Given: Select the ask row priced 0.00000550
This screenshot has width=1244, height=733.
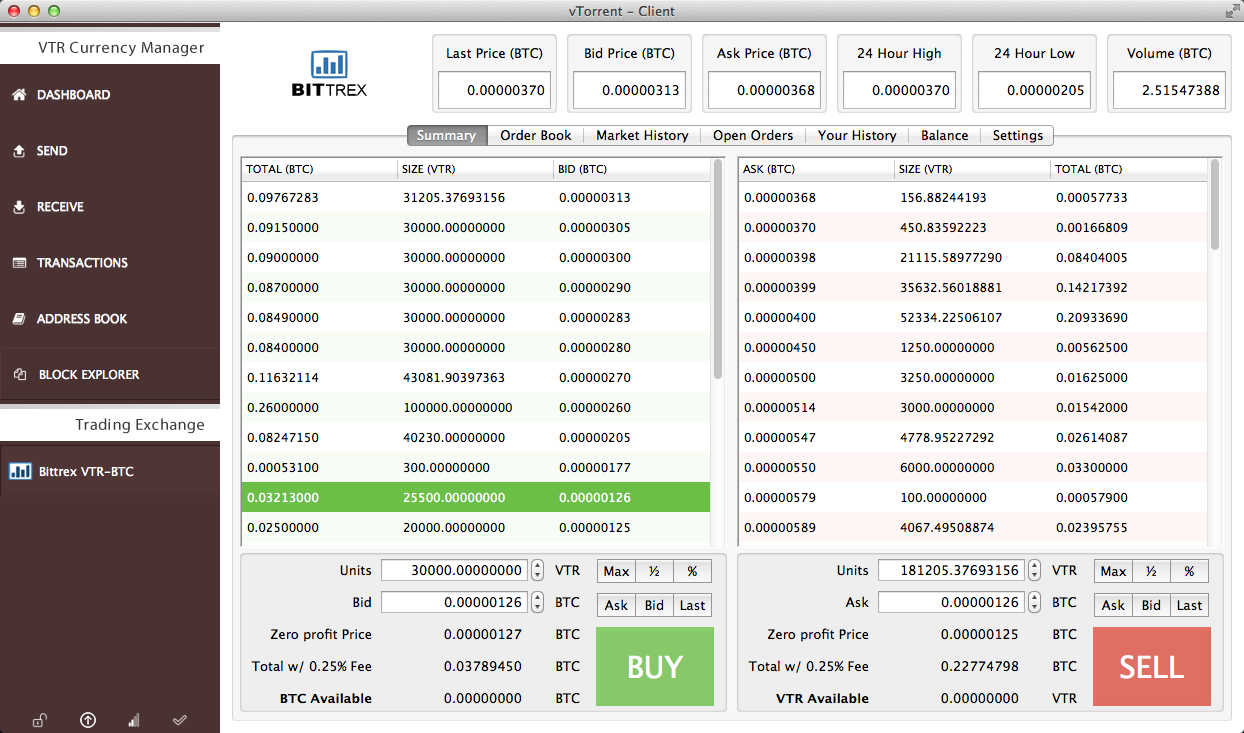Looking at the screenshot, I should (x=973, y=468).
